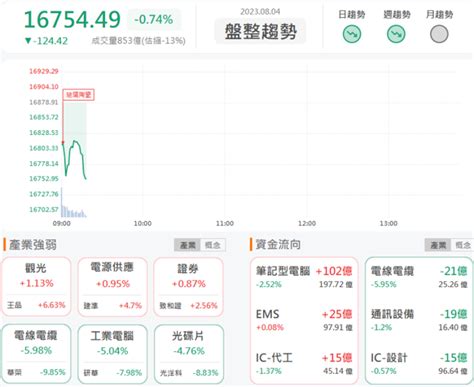Click the weekly trend (週趨勢) down-arrow icon
The height and width of the screenshot is (387, 474).
tap(396, 34)
